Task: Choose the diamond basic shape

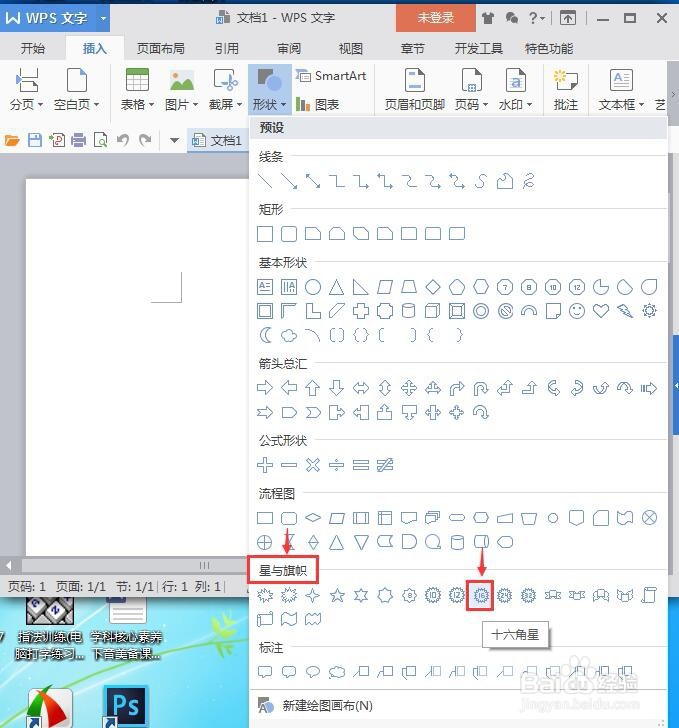Action: 433,287
